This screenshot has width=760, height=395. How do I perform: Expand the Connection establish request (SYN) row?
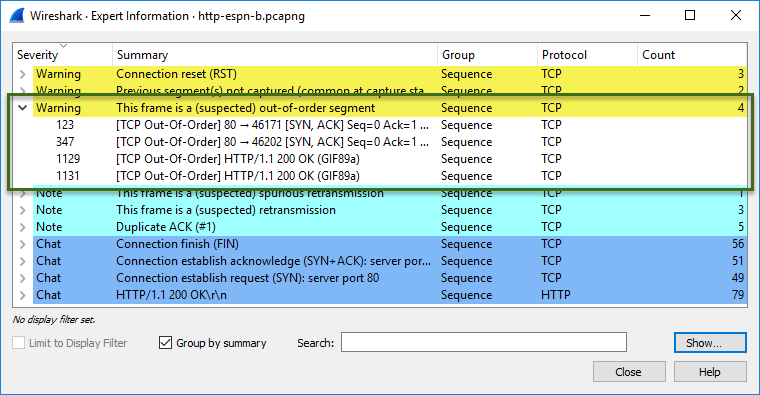[22, 278]
